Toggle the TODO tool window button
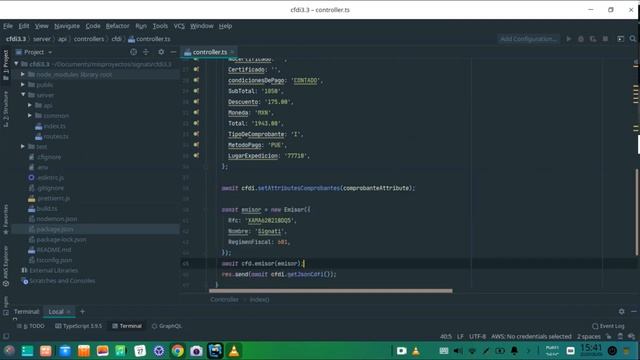 pos(31,326)
